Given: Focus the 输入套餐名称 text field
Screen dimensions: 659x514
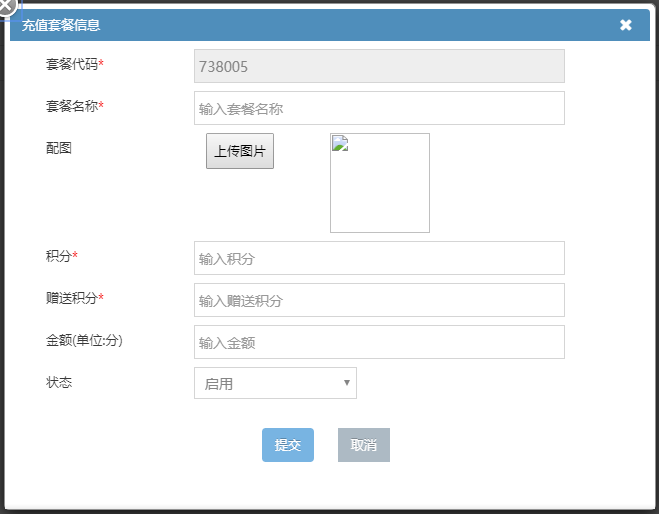Looking at the screenshot, I should 379,108.
